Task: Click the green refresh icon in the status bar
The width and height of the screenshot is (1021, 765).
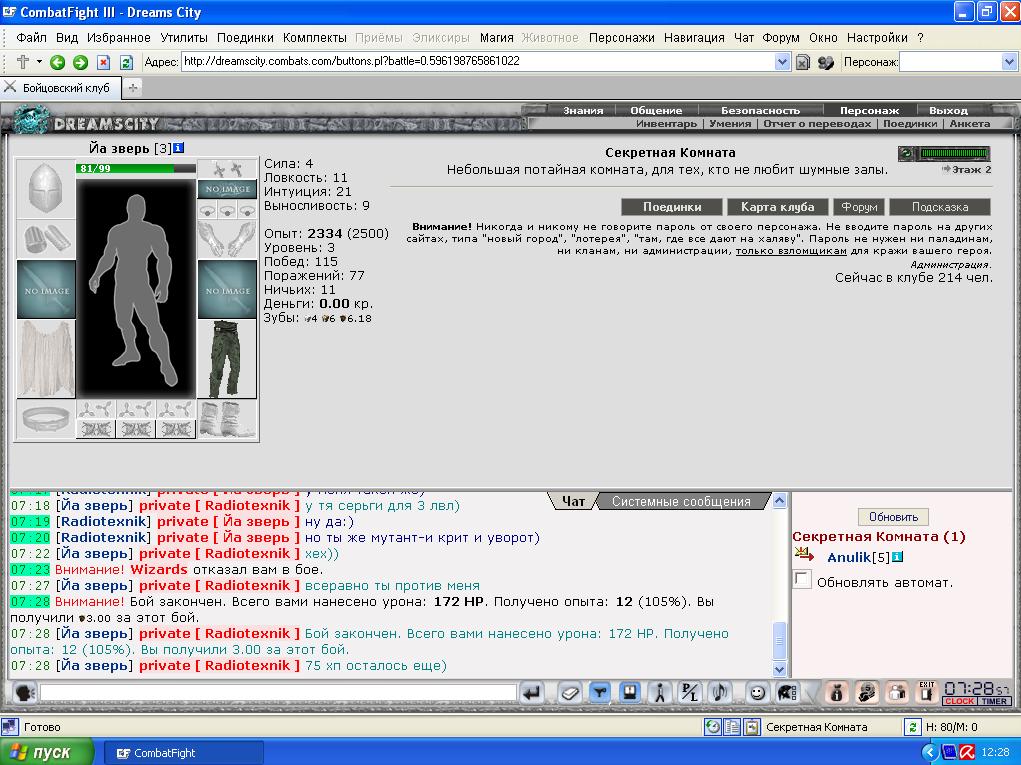Action: tap(913, 727)
